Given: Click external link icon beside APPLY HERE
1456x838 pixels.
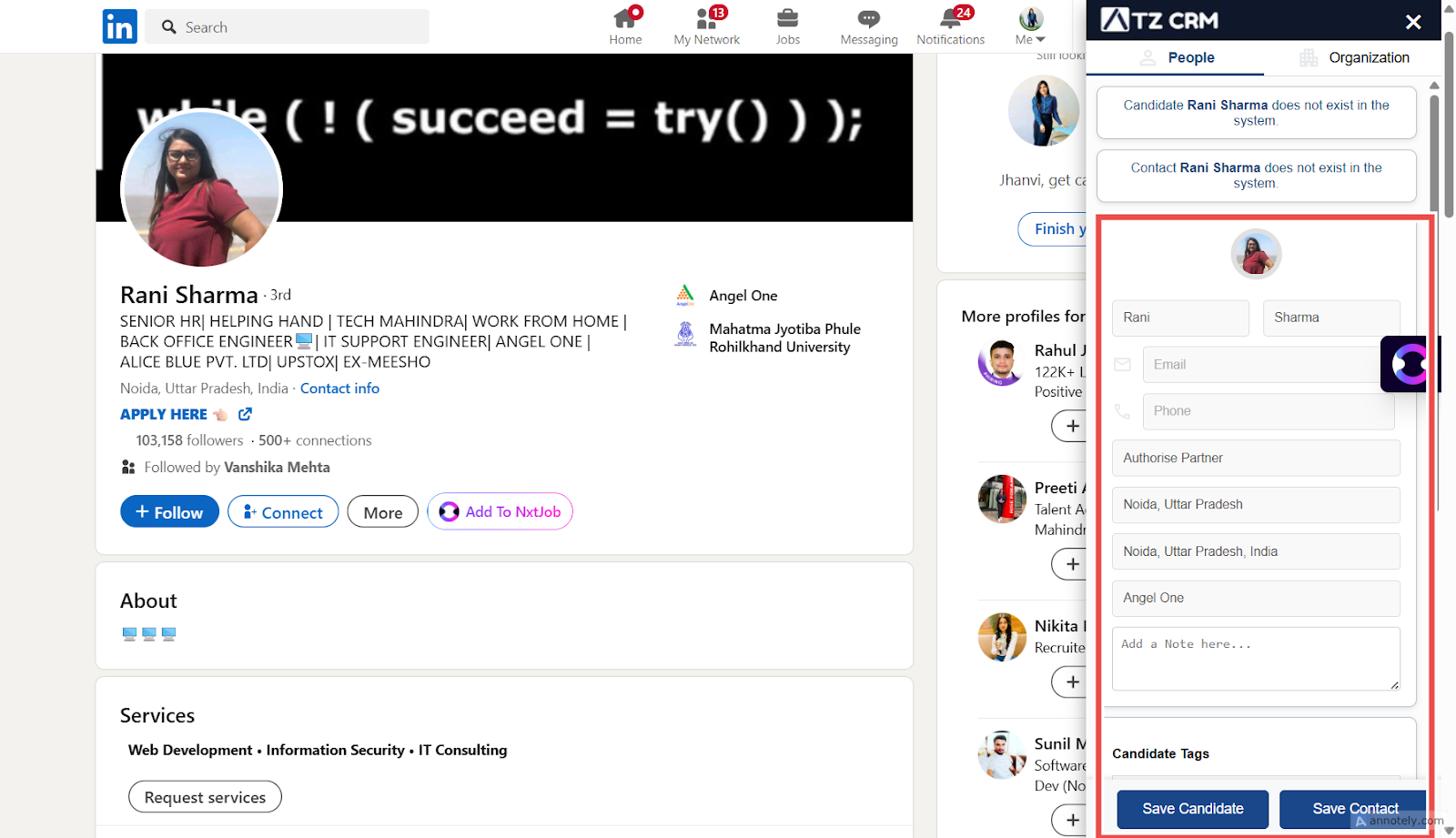Looking at the screenshot, I should point(245,414).
